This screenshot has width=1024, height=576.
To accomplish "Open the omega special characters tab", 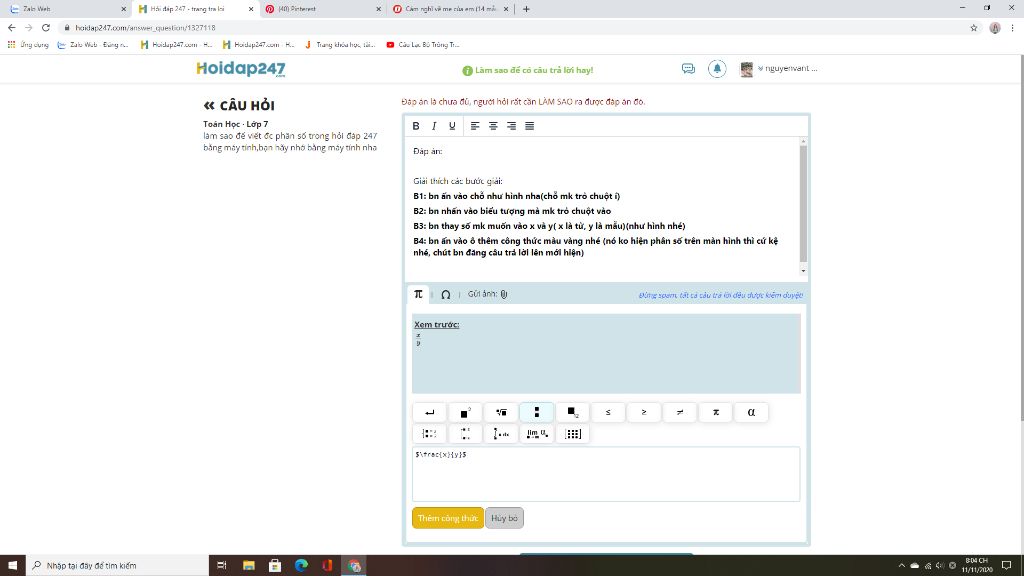I will [445, 295].
